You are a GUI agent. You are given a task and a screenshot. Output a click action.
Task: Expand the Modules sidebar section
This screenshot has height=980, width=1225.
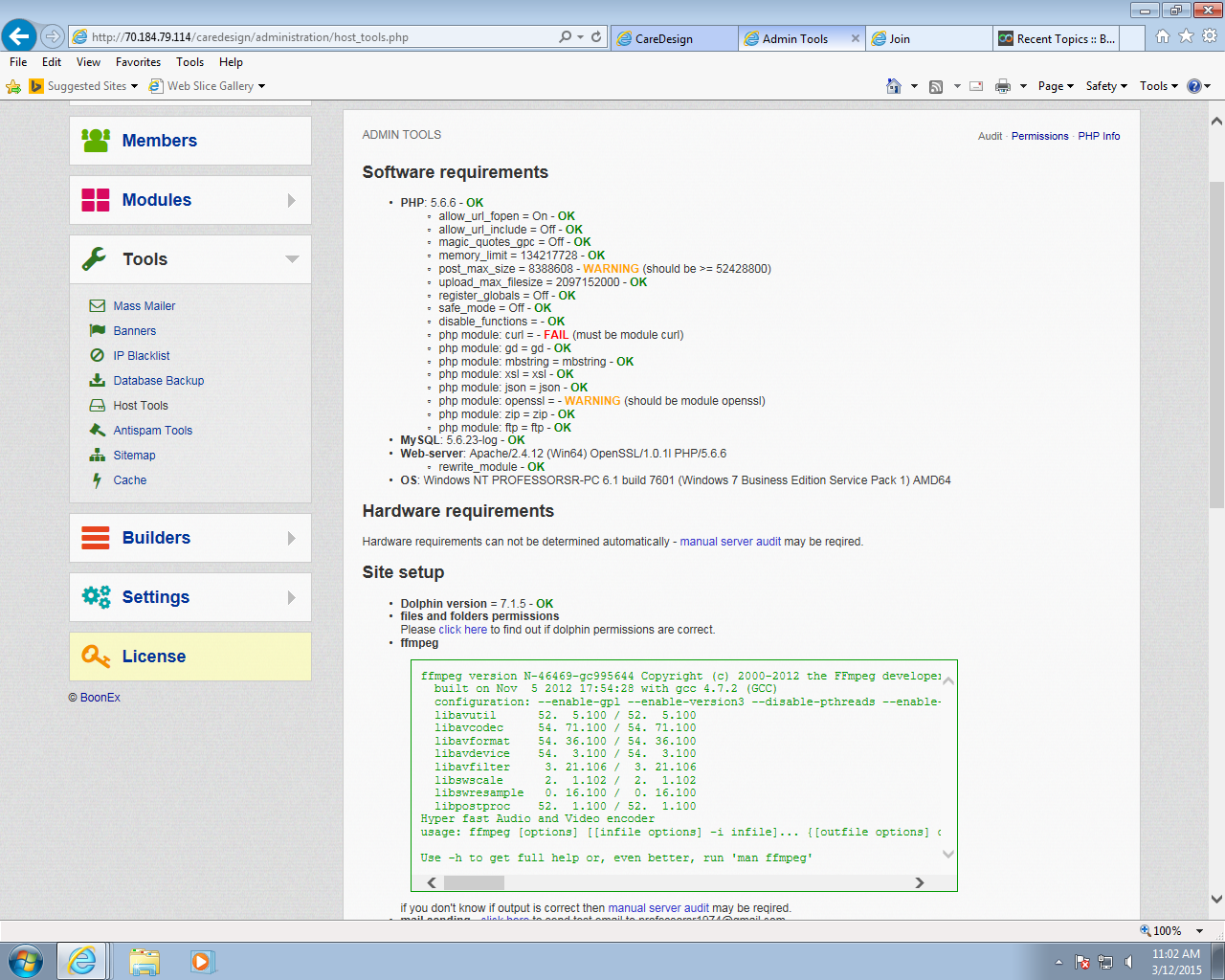pyautogui.click(x=291, y=200)
